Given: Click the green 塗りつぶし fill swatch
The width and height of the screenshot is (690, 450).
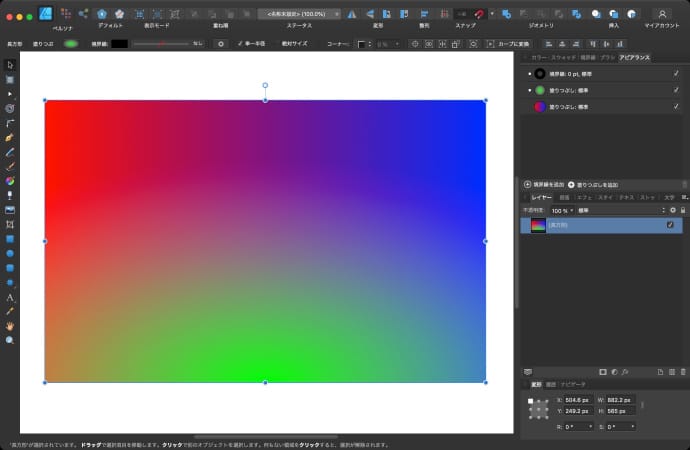Looking at the screenshot, I should click(72, 44).
